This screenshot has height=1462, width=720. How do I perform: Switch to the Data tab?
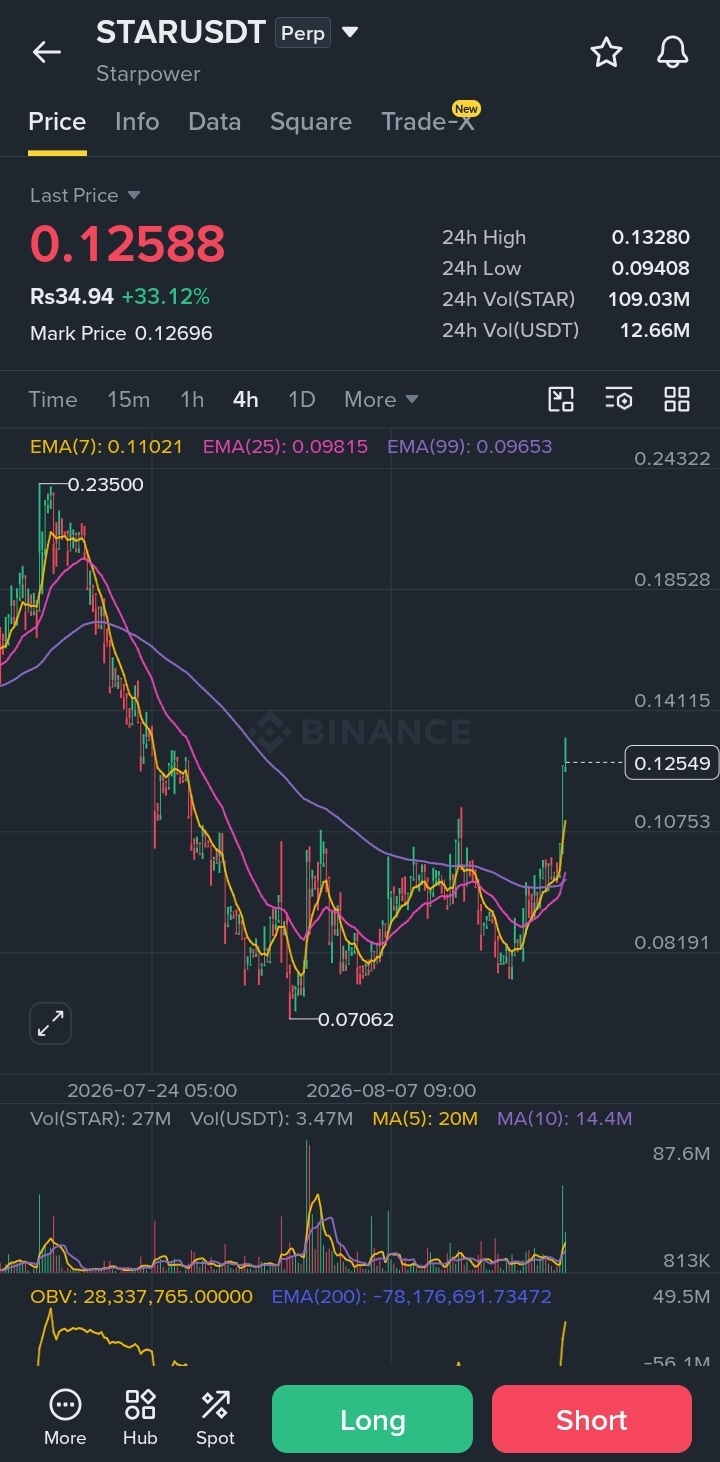[x=214, y=122]
